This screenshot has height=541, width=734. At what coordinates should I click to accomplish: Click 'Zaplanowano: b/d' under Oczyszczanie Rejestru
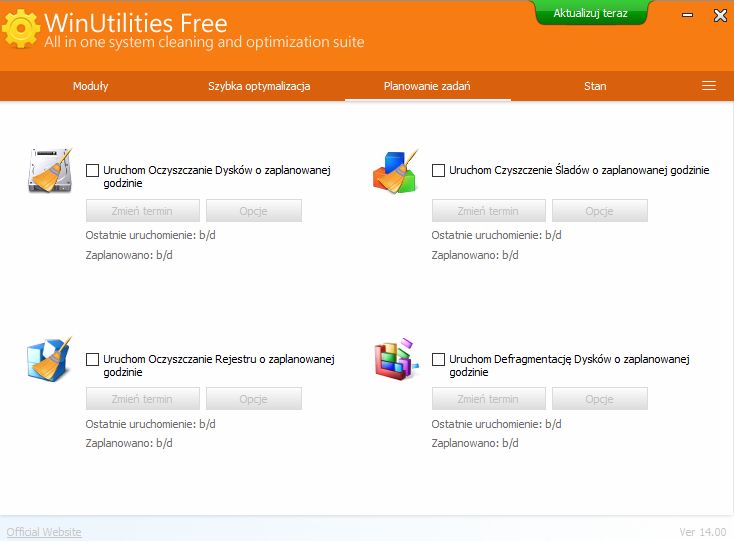click(x=129, y=443)
